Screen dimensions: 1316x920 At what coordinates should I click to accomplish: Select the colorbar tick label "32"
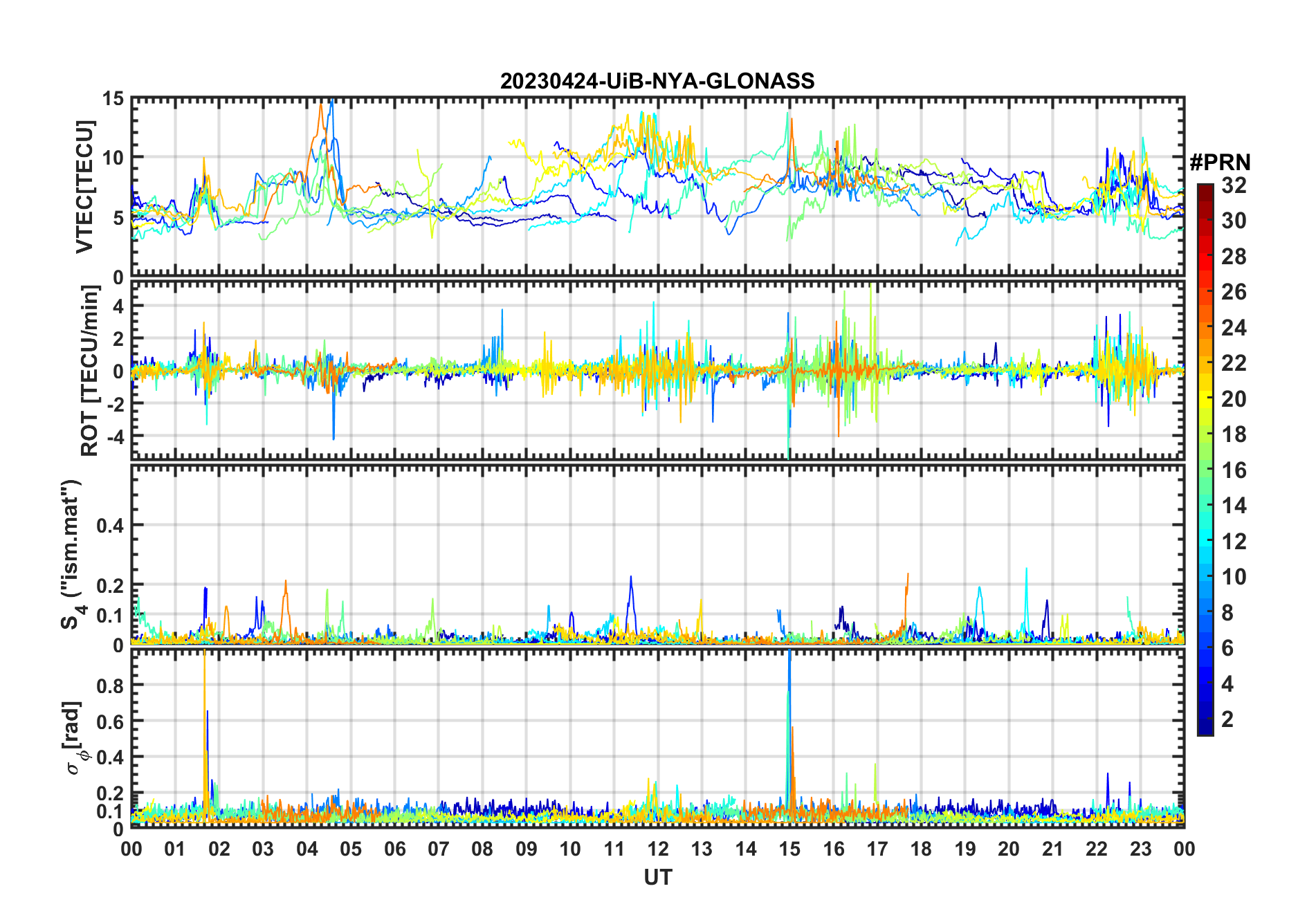click(x=1234, y=185)
